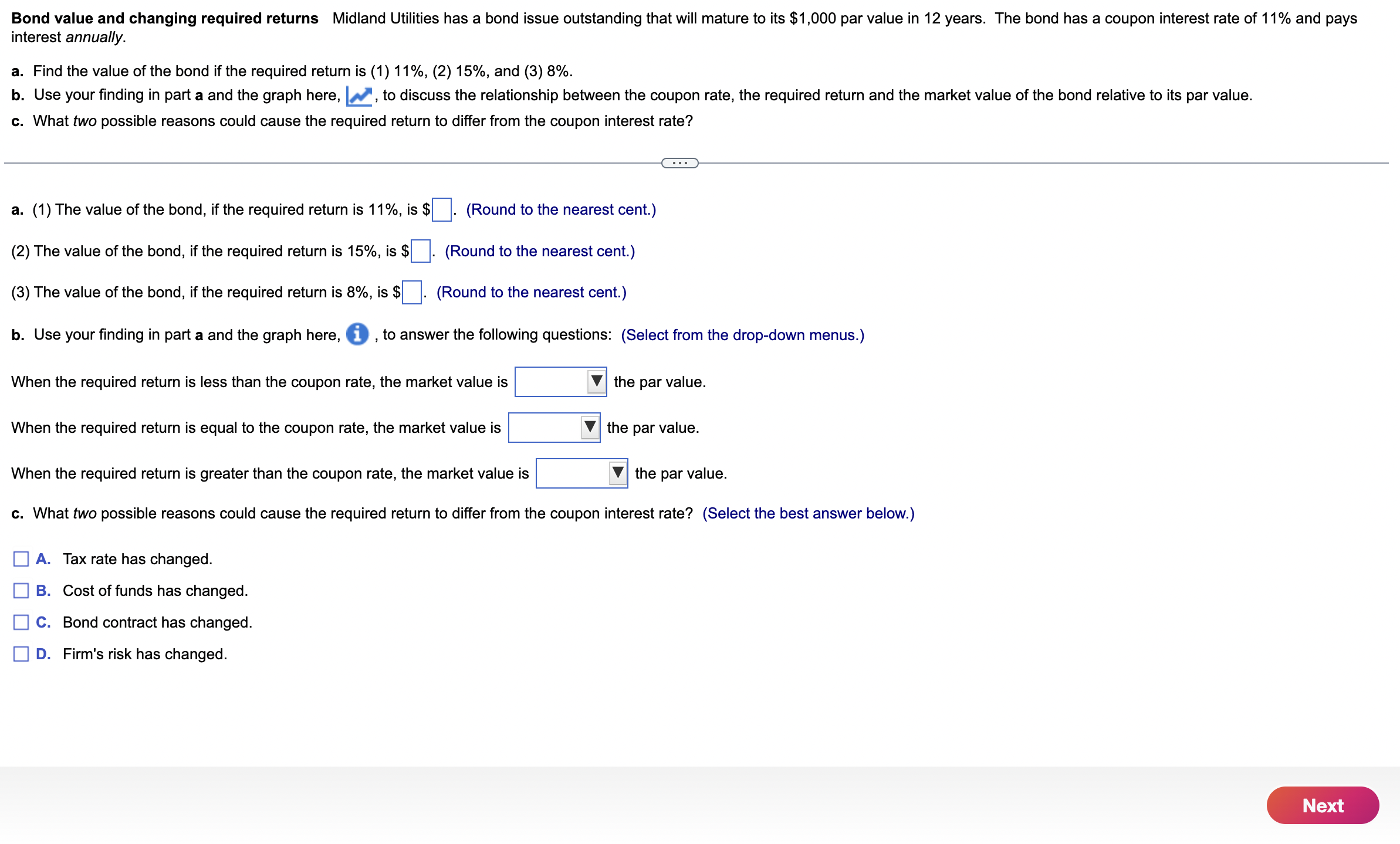Image resolution: width=1400 pixels, height=844 pixels.
Task: Click the arrow of the second dropdown
Action: point(590,428)
